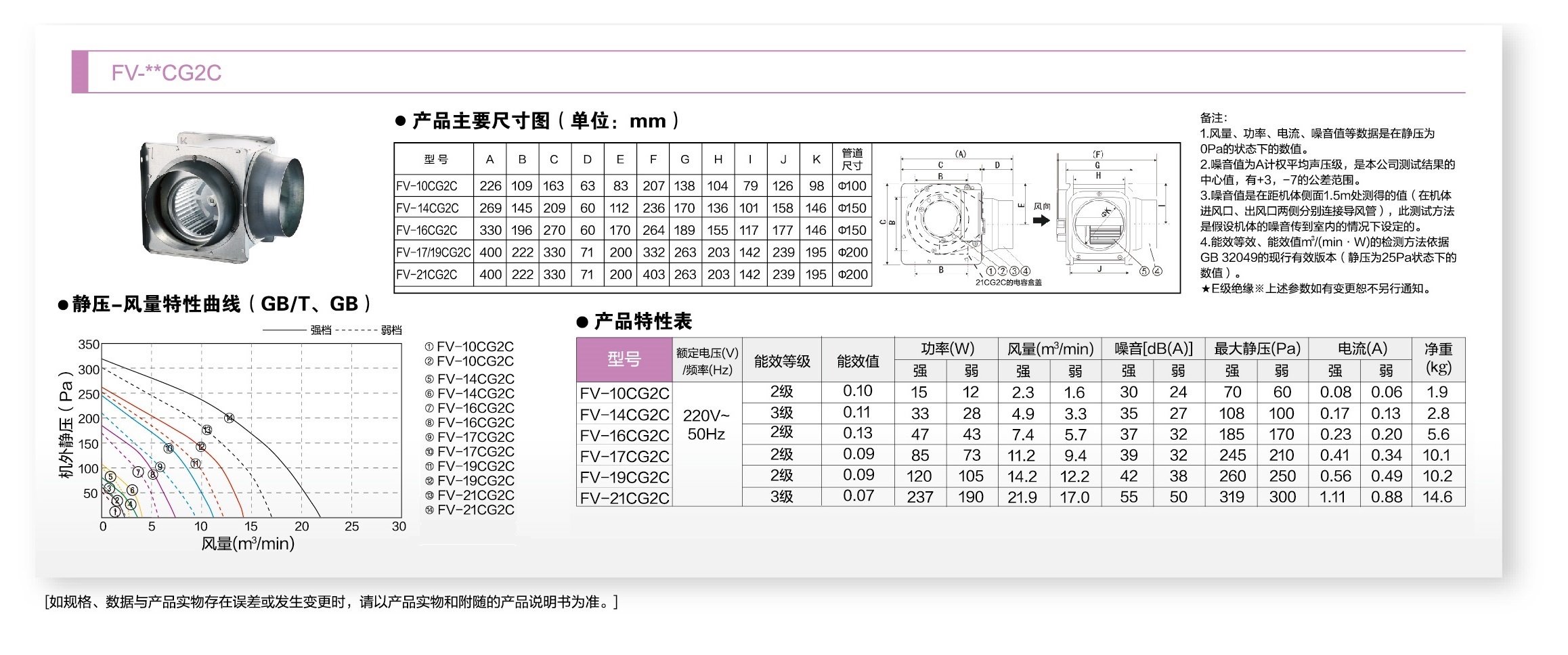Select the ventilation fan product photo
The width and height of the screenshot is (1568, 655).
point(222,198)
